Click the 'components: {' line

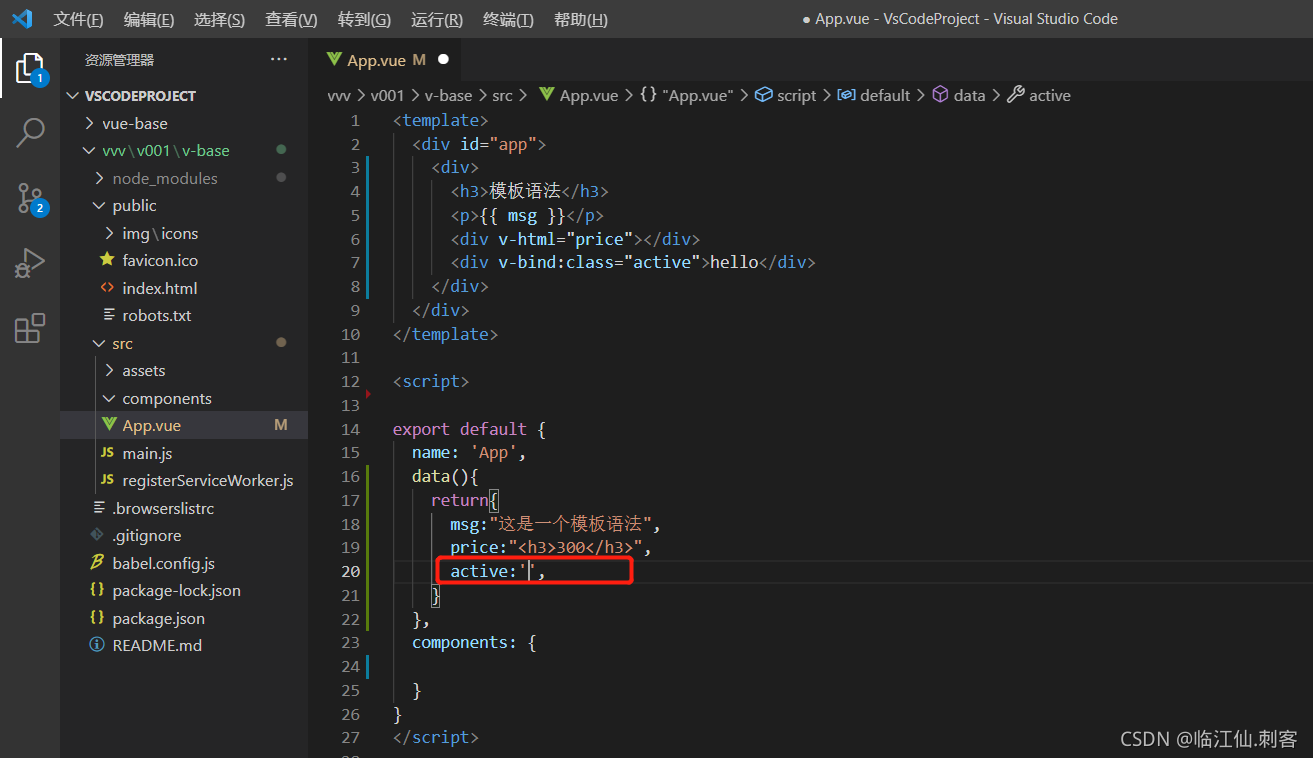(x=474, y=642)
